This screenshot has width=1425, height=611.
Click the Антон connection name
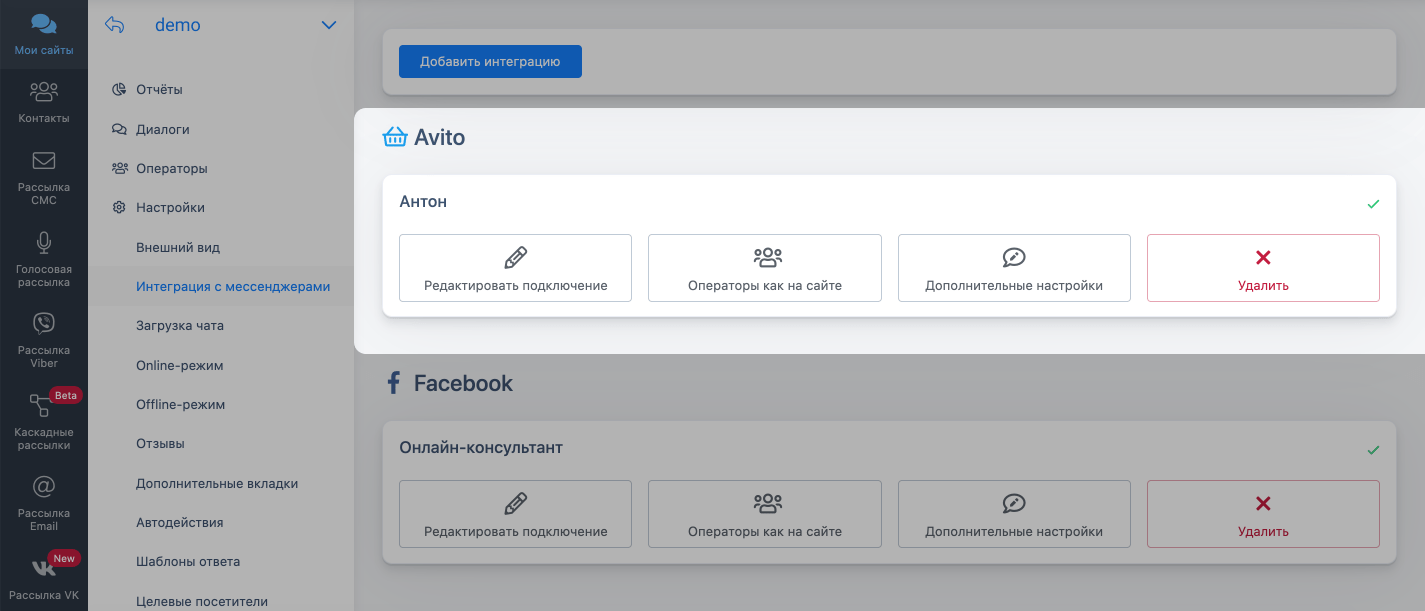(423, 201)
